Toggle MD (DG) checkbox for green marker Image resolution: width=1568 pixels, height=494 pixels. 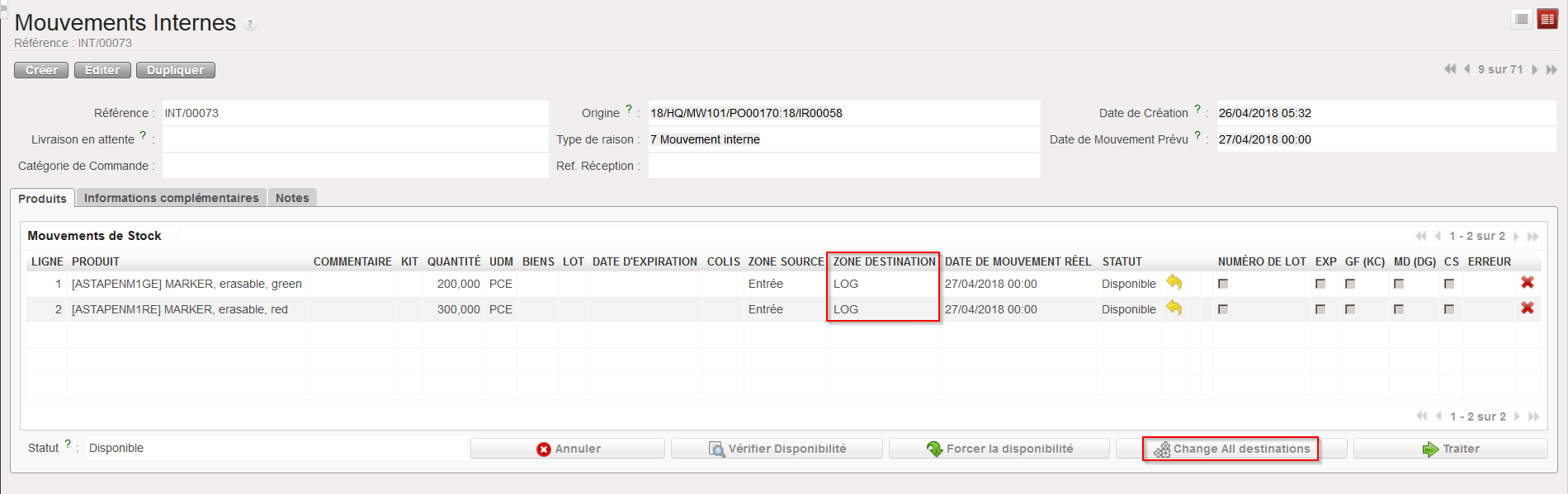point(1399,284)
